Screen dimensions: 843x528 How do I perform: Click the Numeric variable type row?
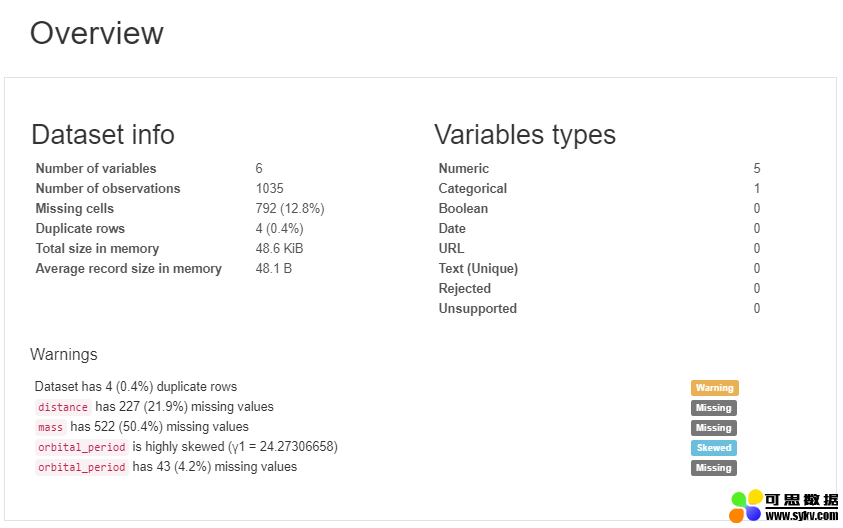click(x=599, y=168)
